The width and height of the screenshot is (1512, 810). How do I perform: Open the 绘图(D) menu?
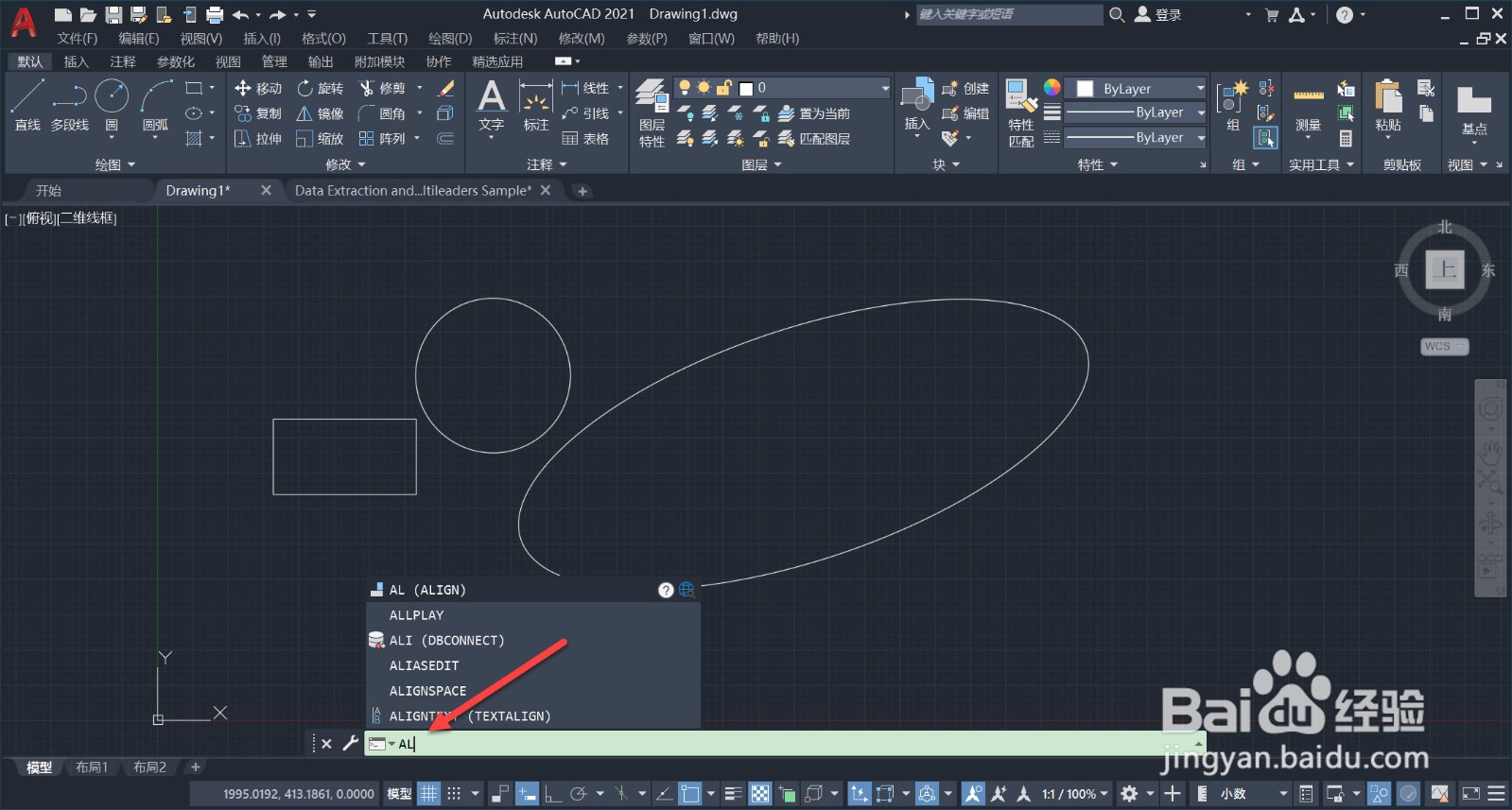coord(450,39)
